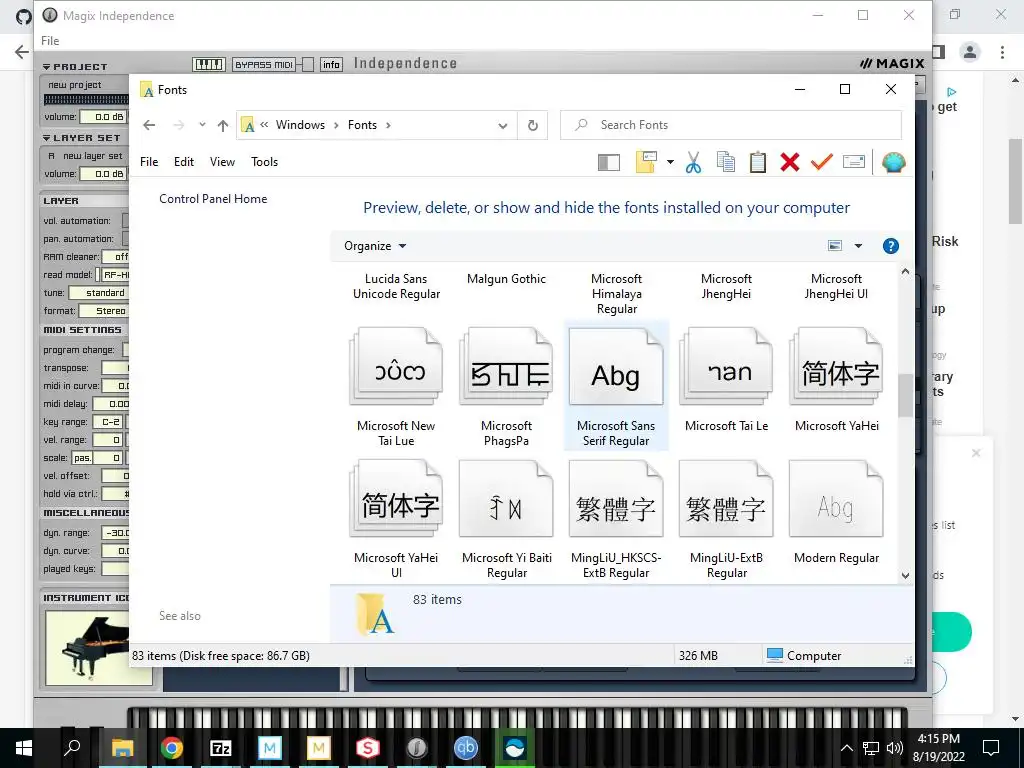Image resolution: width=1024 pixels, height=768 pixels.
Task: Click scroll-up arrow of font list
Action: (x=905, y=272)
